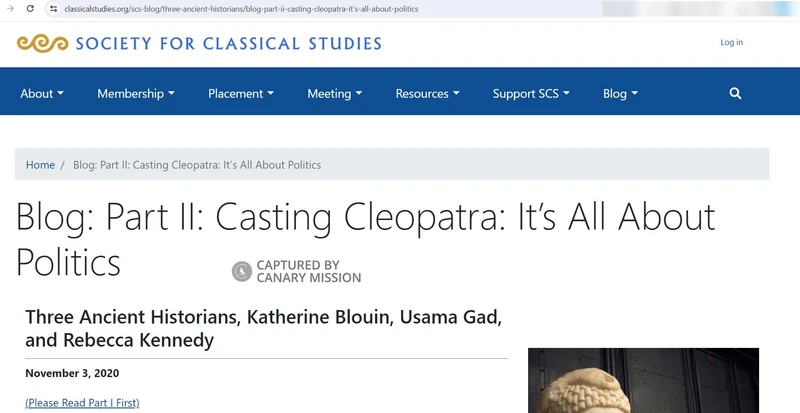Expand the About menu
The height and width of the screenshot is (413, 800).
click(42, 93)
